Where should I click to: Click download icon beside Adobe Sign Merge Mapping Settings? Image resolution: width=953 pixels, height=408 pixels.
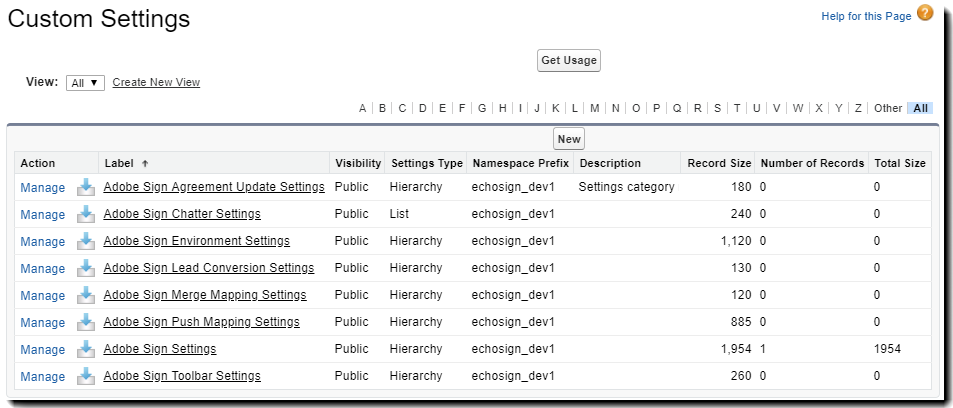tap(85, 295)
